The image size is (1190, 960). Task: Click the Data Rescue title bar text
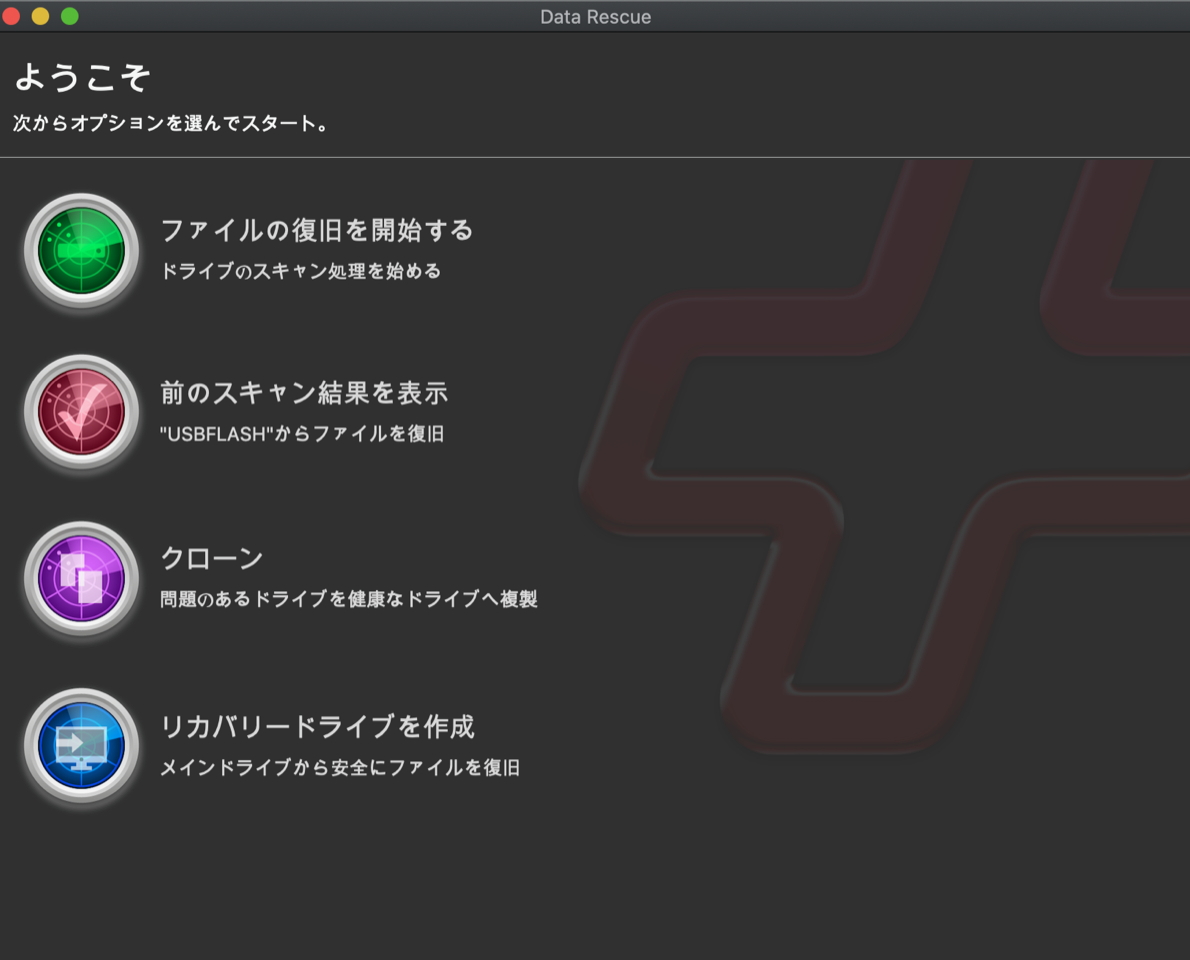pos(595,16)
